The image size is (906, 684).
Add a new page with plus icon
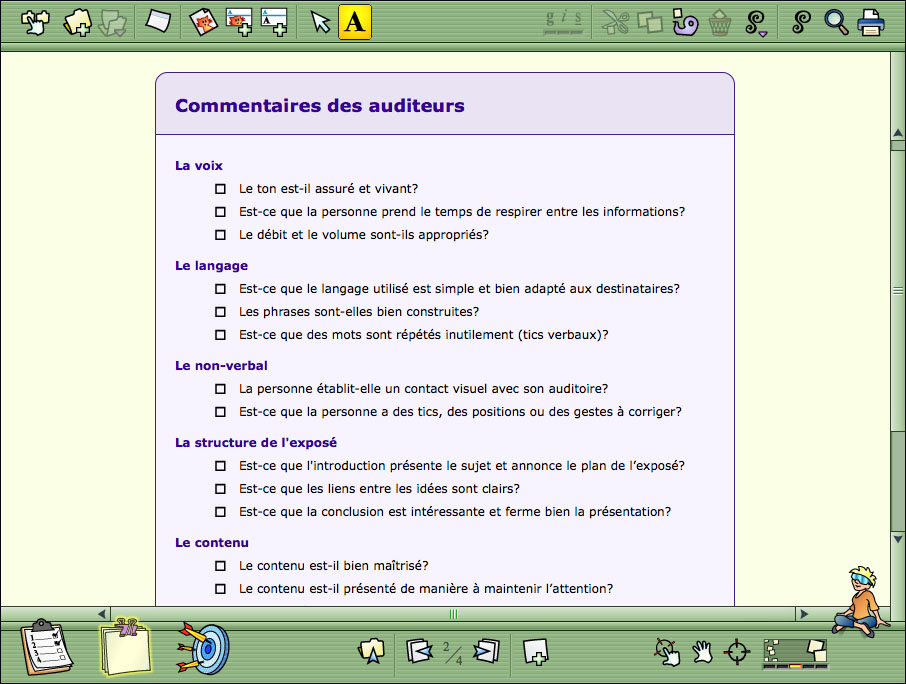click(x=535, y=652)
